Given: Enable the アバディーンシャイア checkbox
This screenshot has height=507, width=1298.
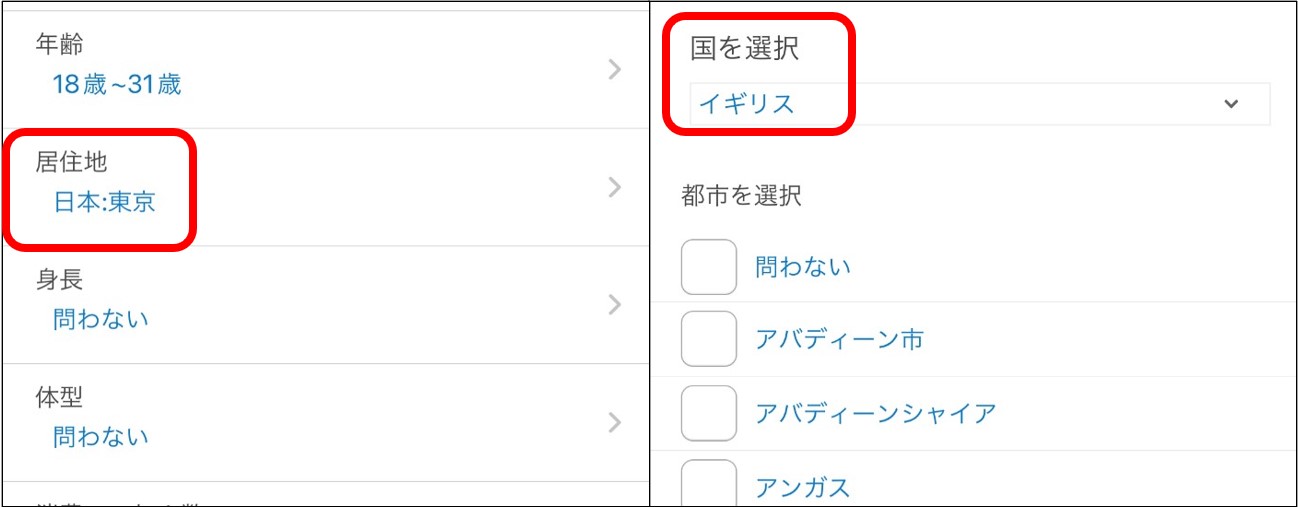Looking at the screenshot, I should [x=709, y=413].
